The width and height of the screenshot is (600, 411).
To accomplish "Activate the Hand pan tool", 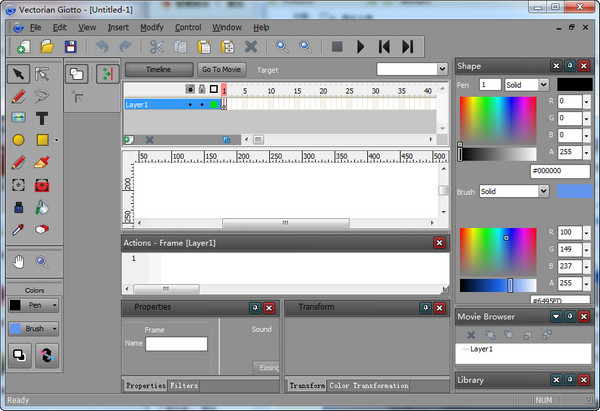I will tap(18, 262).
